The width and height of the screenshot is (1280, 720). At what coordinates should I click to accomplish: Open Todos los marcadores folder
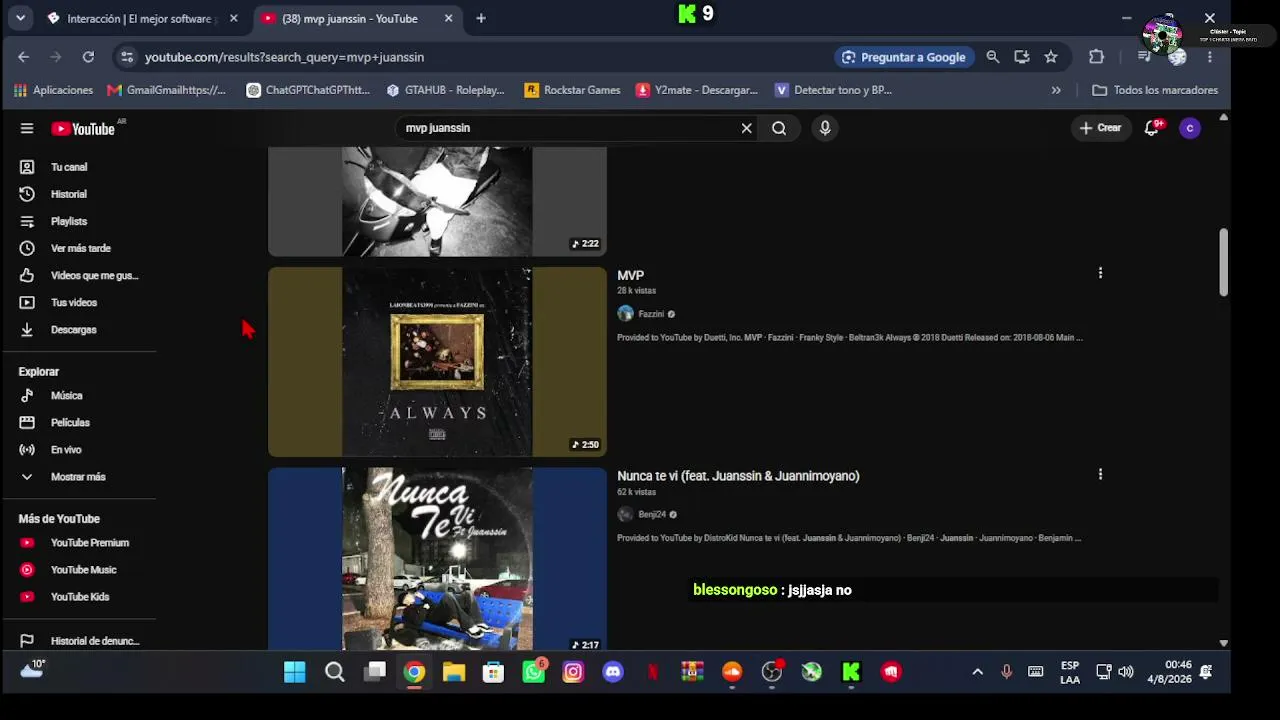(1155, 90)
